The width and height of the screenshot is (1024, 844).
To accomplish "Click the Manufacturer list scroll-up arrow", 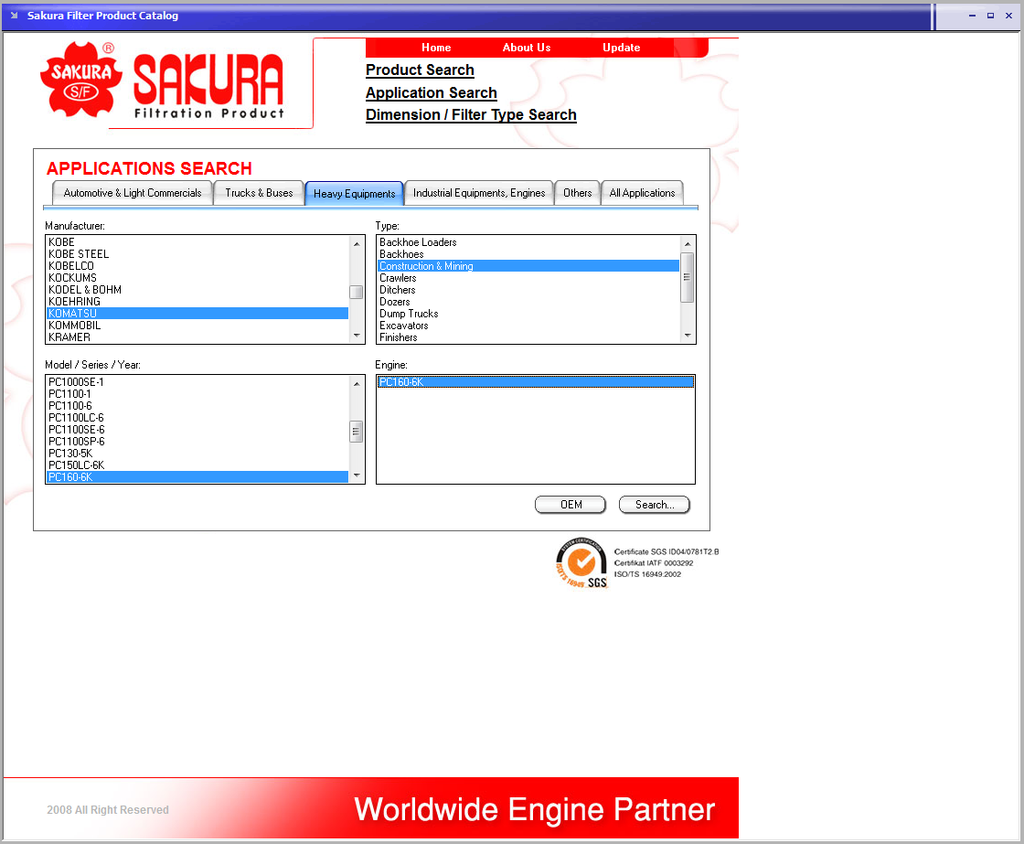I will coord(357,244).
